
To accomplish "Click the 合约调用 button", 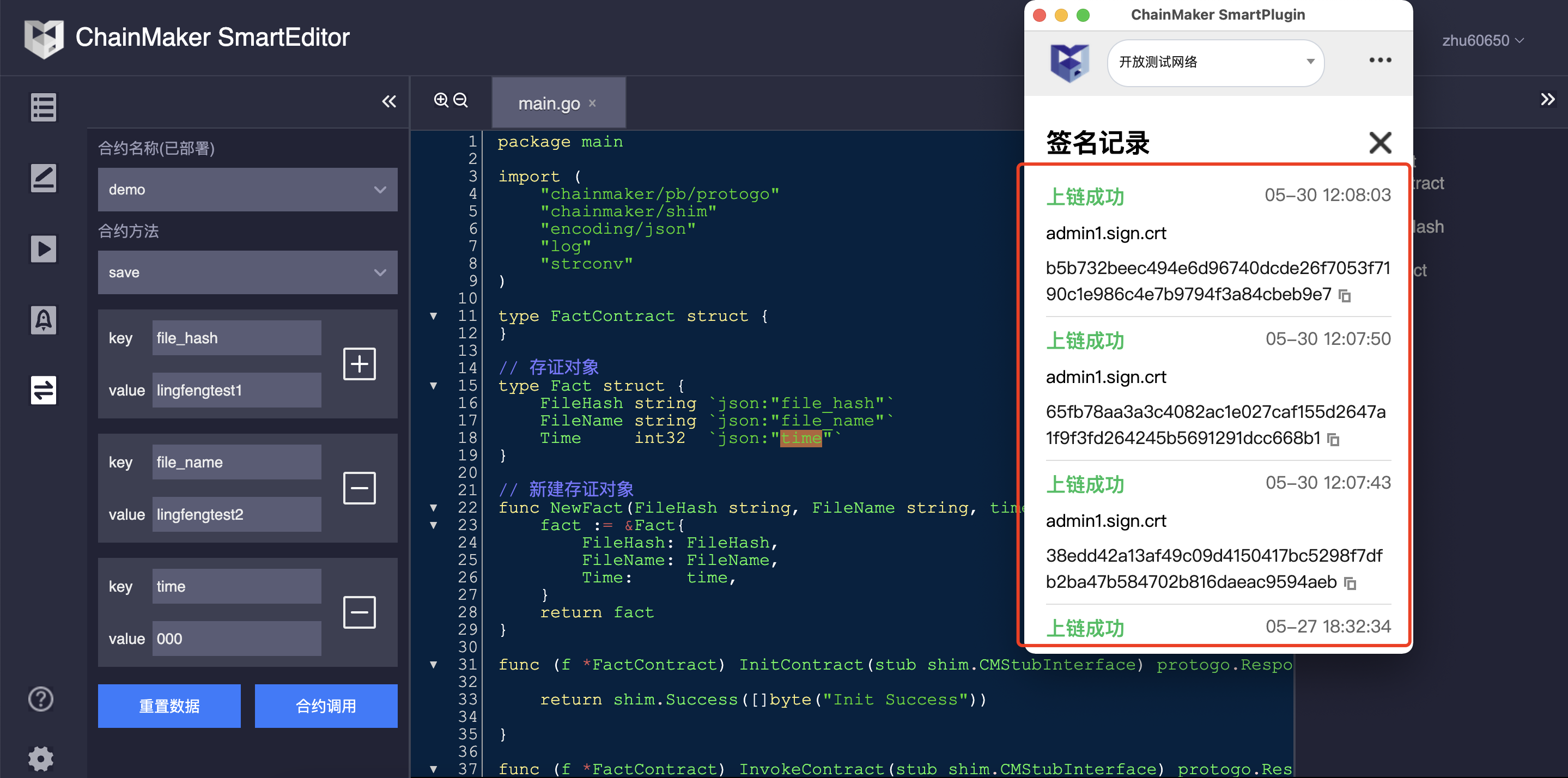I will coord(326,706).
